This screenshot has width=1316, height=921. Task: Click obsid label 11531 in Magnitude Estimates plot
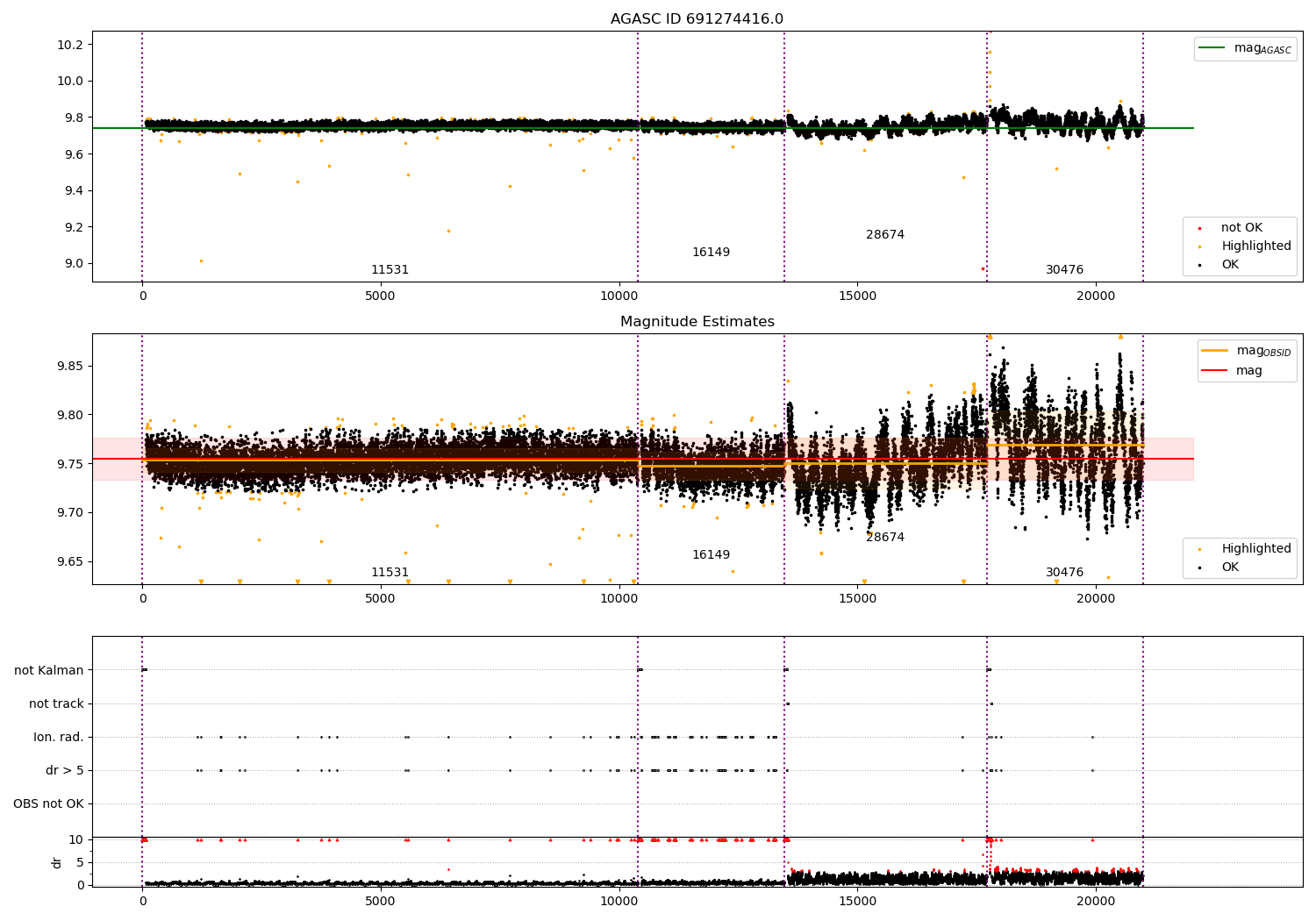coord(390,573)
